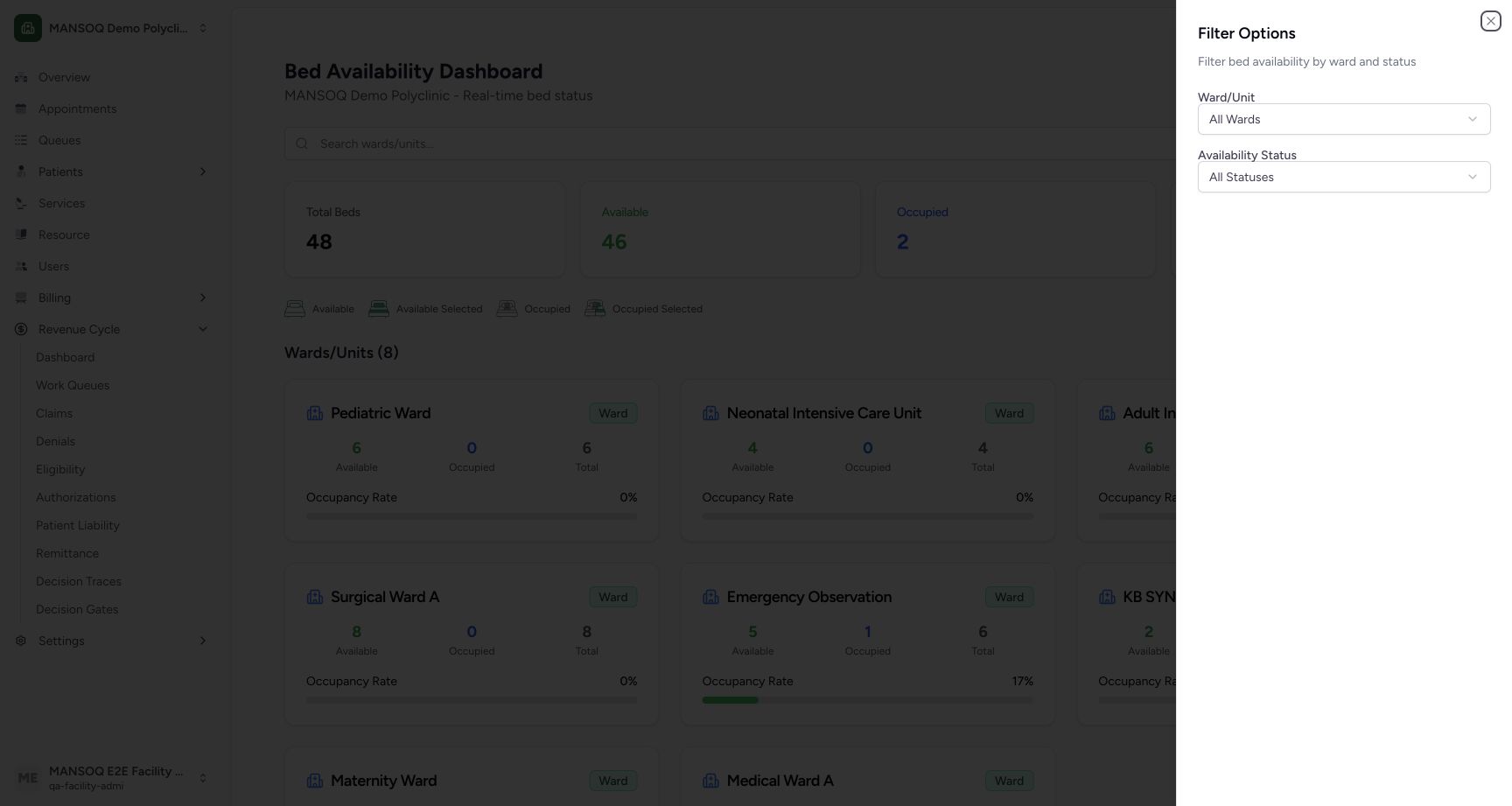Collapse the Revenue Cycle section

203,329
